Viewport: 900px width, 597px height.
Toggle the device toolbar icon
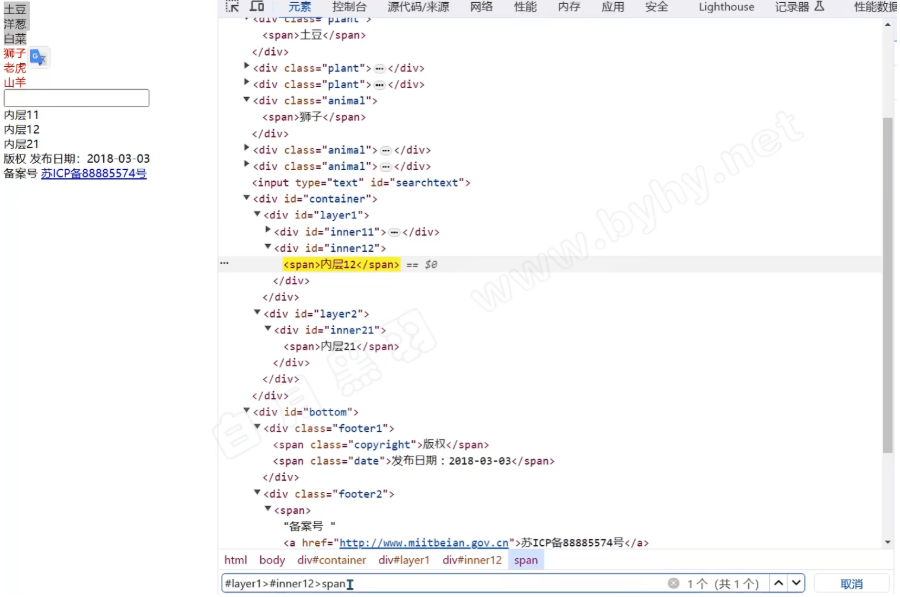coord(257,7)
